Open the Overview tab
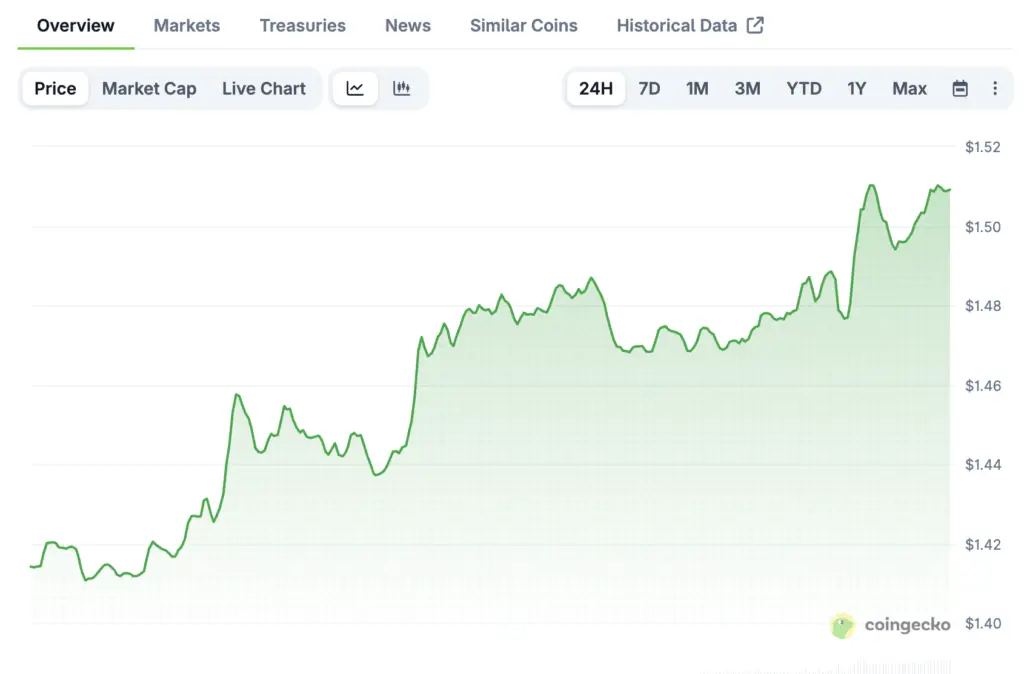The height and width of the screenshot is (674, 1024). (x=76, y=25)
